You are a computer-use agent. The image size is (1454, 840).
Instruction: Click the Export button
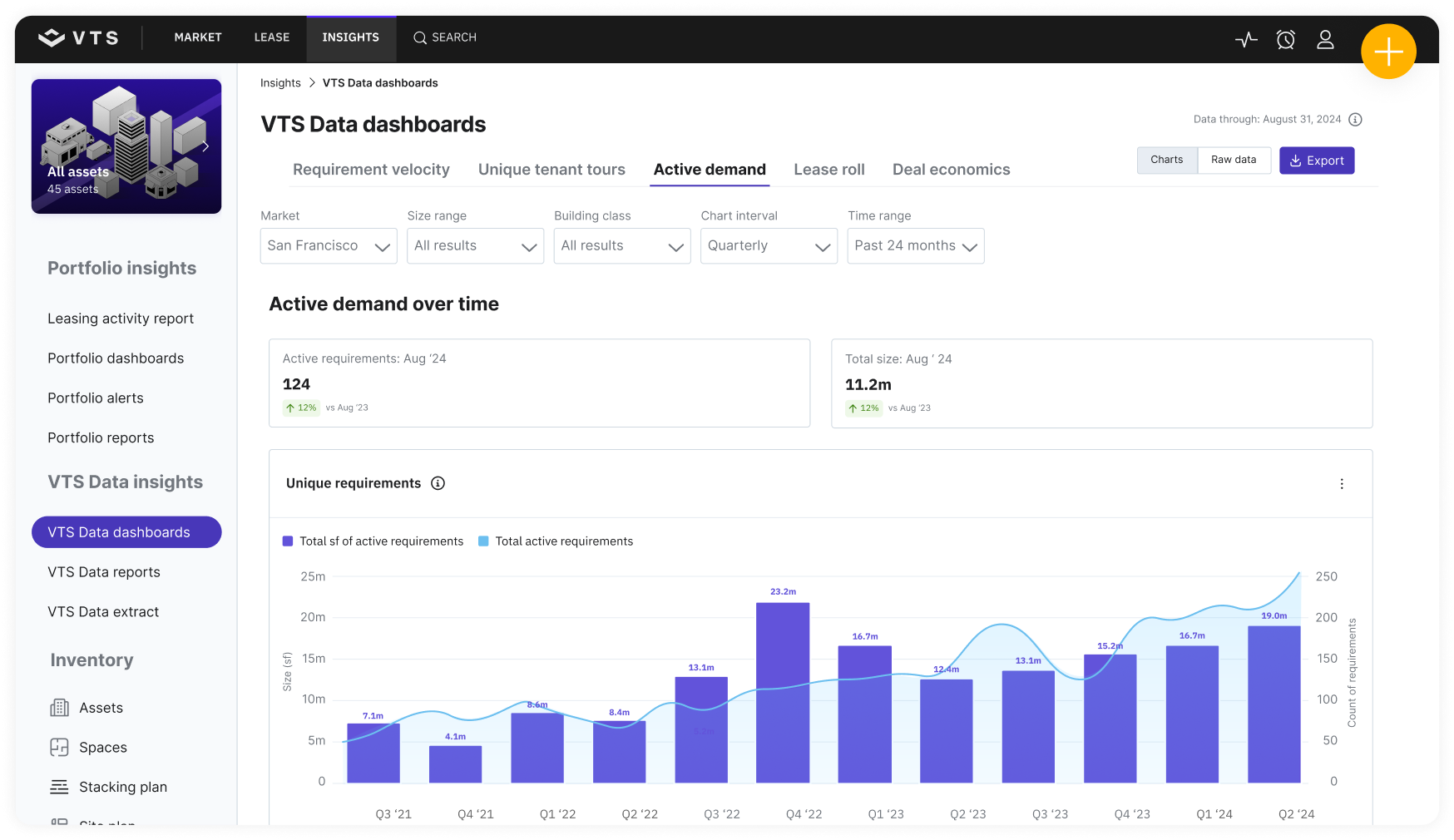(1316, 161)
